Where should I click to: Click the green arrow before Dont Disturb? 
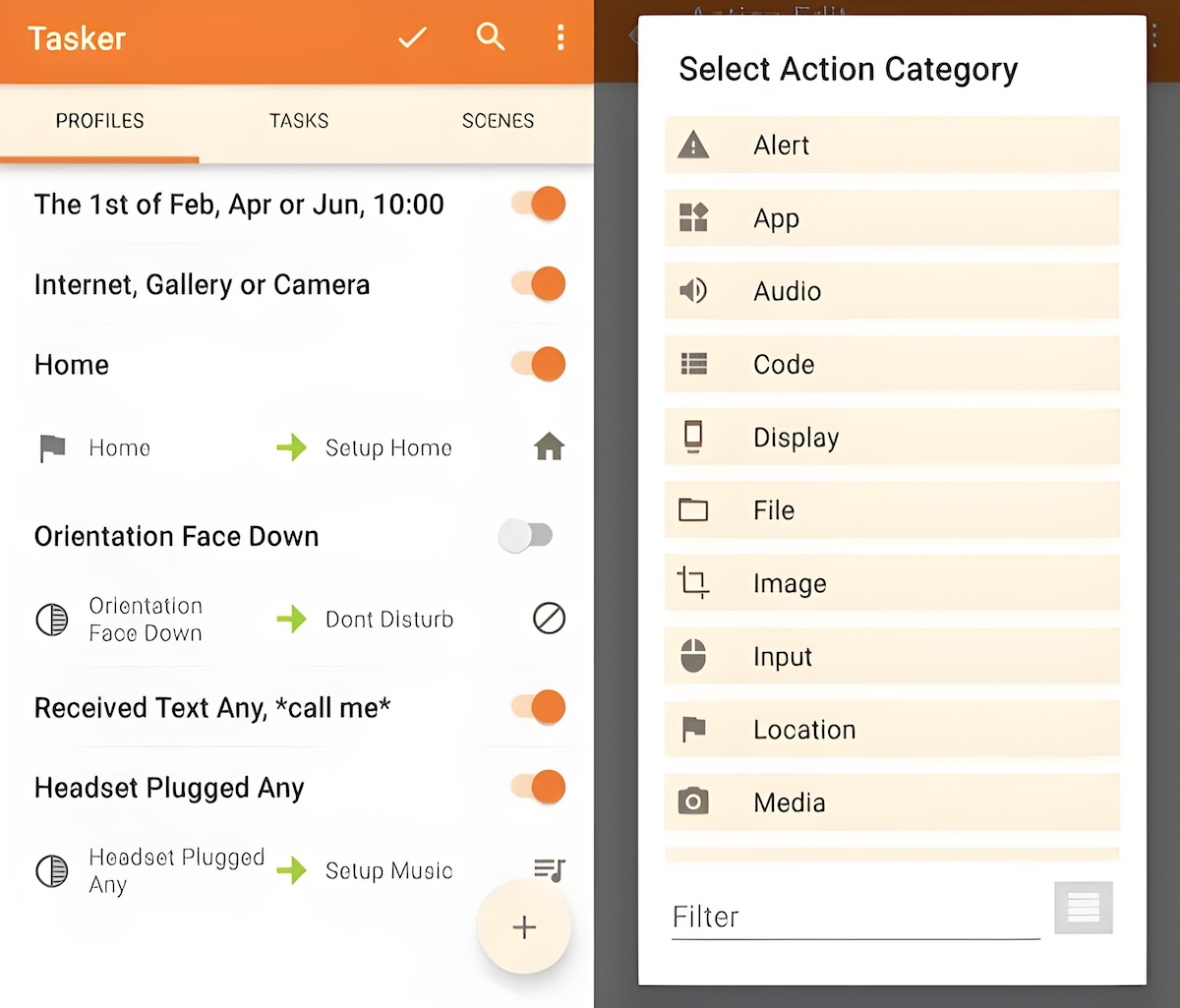tap(291, 620)
